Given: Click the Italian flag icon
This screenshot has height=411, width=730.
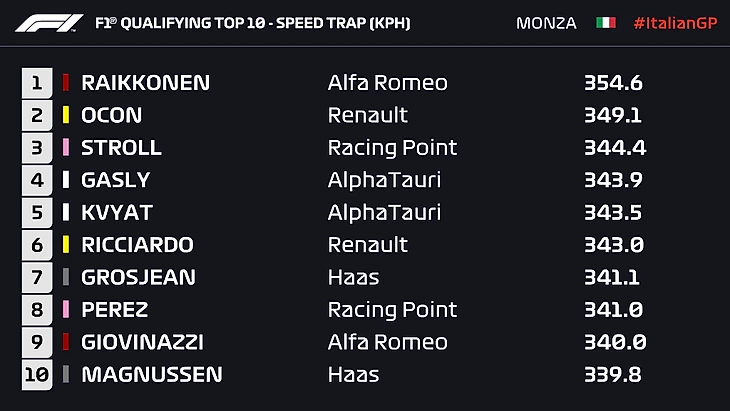Looking at the screenshot, I should pos(606,23).
